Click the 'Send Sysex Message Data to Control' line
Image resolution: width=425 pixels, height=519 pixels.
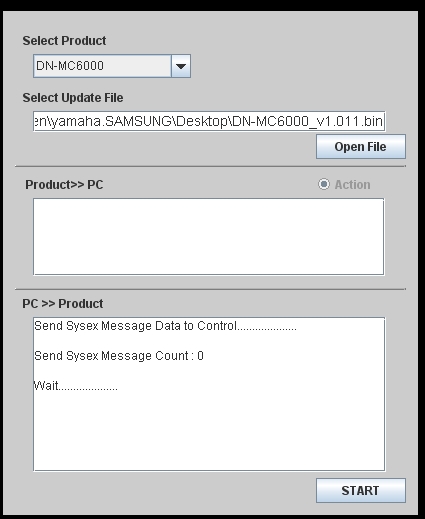pyautogui.click(x=165, y=326)
